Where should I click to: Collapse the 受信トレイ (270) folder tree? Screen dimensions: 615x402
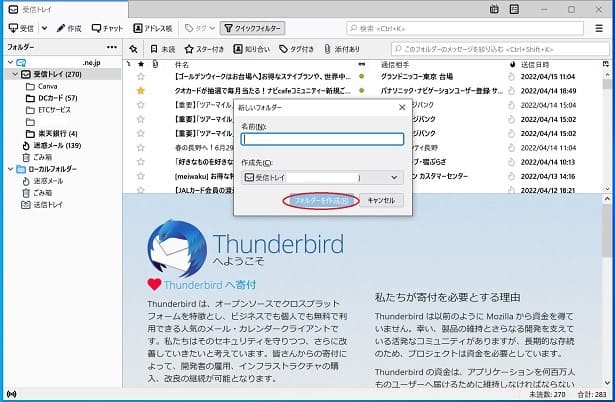[15, 74]
